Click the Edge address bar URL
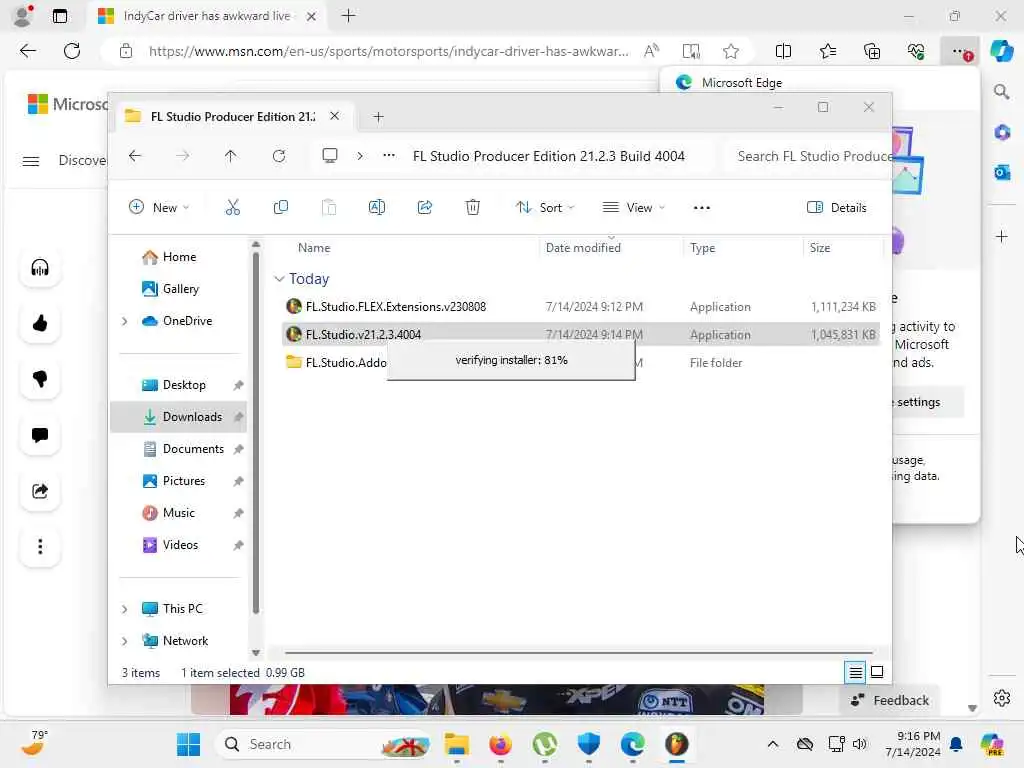This screenshot has height=768, width=1024. 388,51
